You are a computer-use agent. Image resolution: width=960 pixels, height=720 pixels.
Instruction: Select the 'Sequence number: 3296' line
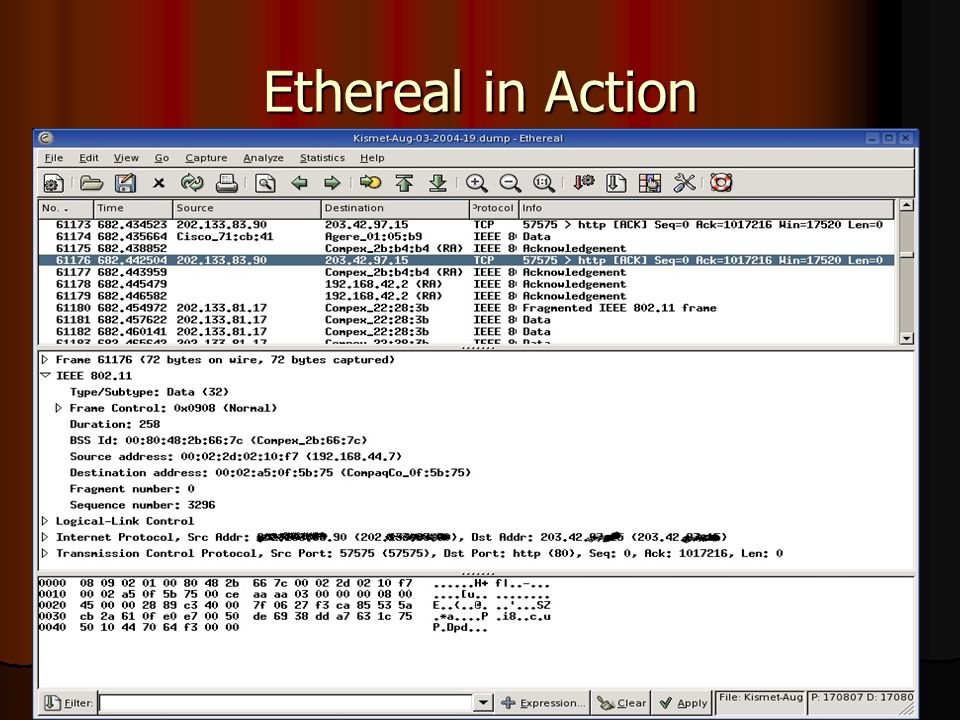[x=142, y=505]
